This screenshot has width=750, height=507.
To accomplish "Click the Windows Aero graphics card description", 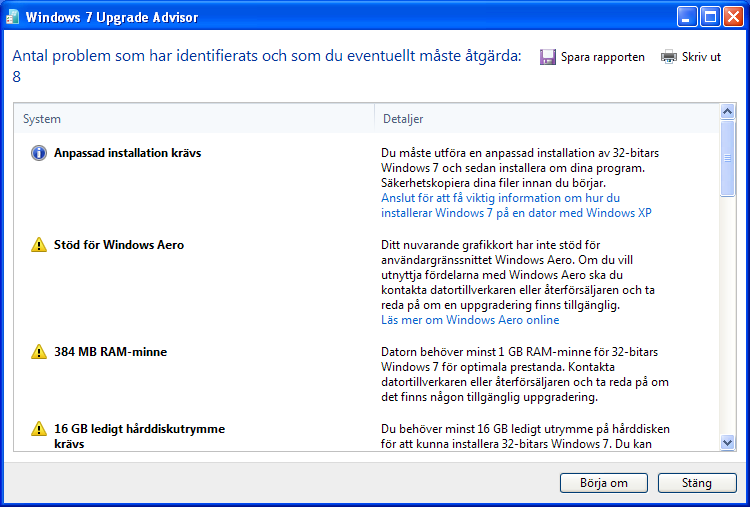I will (518, 275).
